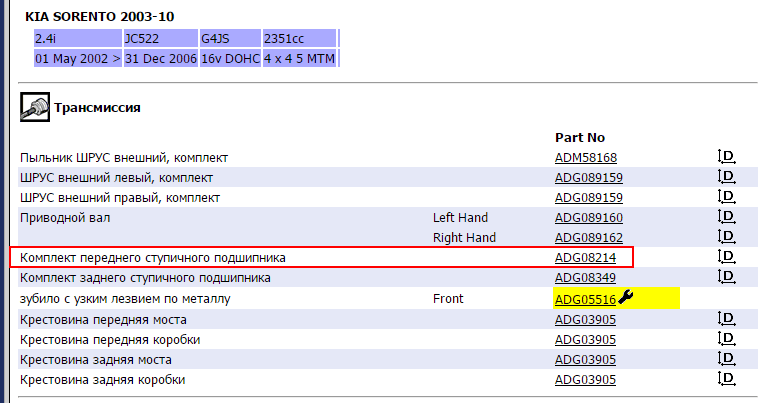The height and width of the screenshot is (403, 766).
Task: Open details icon for Пыльник ШРУС внешний row
Action: tap(727, 157)
